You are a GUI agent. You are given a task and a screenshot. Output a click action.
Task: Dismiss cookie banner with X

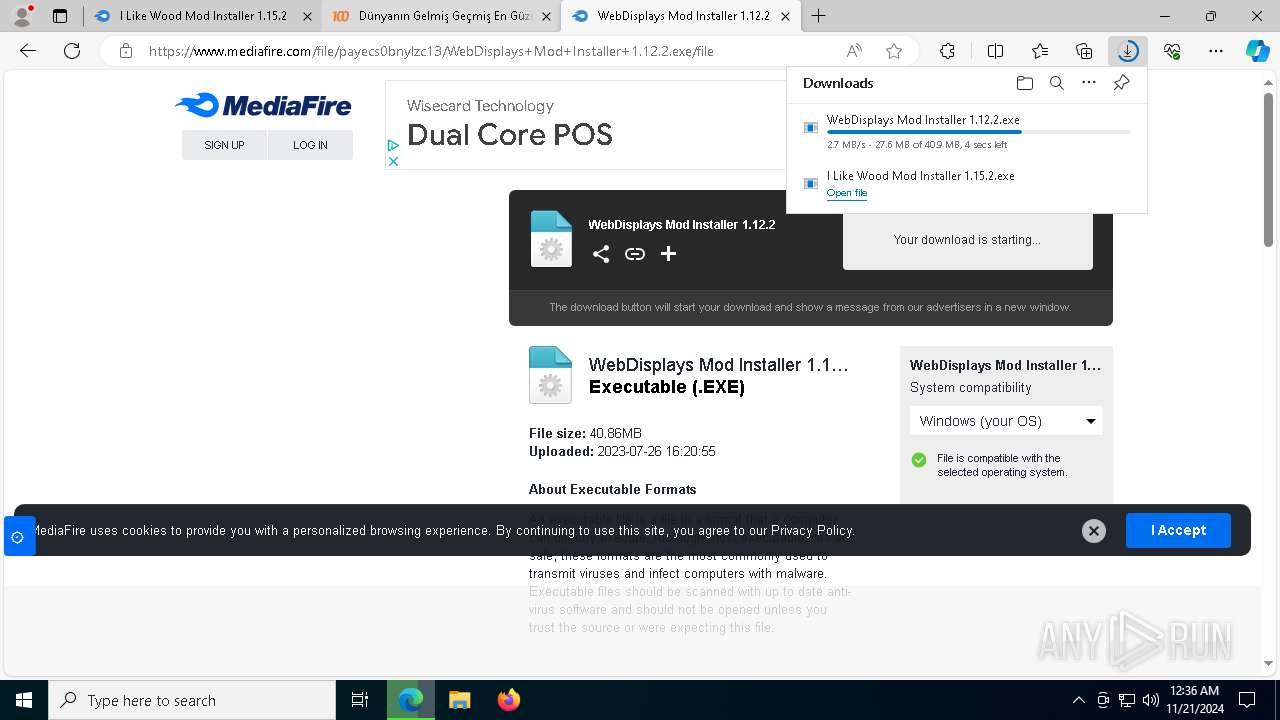click(1093, 531)
